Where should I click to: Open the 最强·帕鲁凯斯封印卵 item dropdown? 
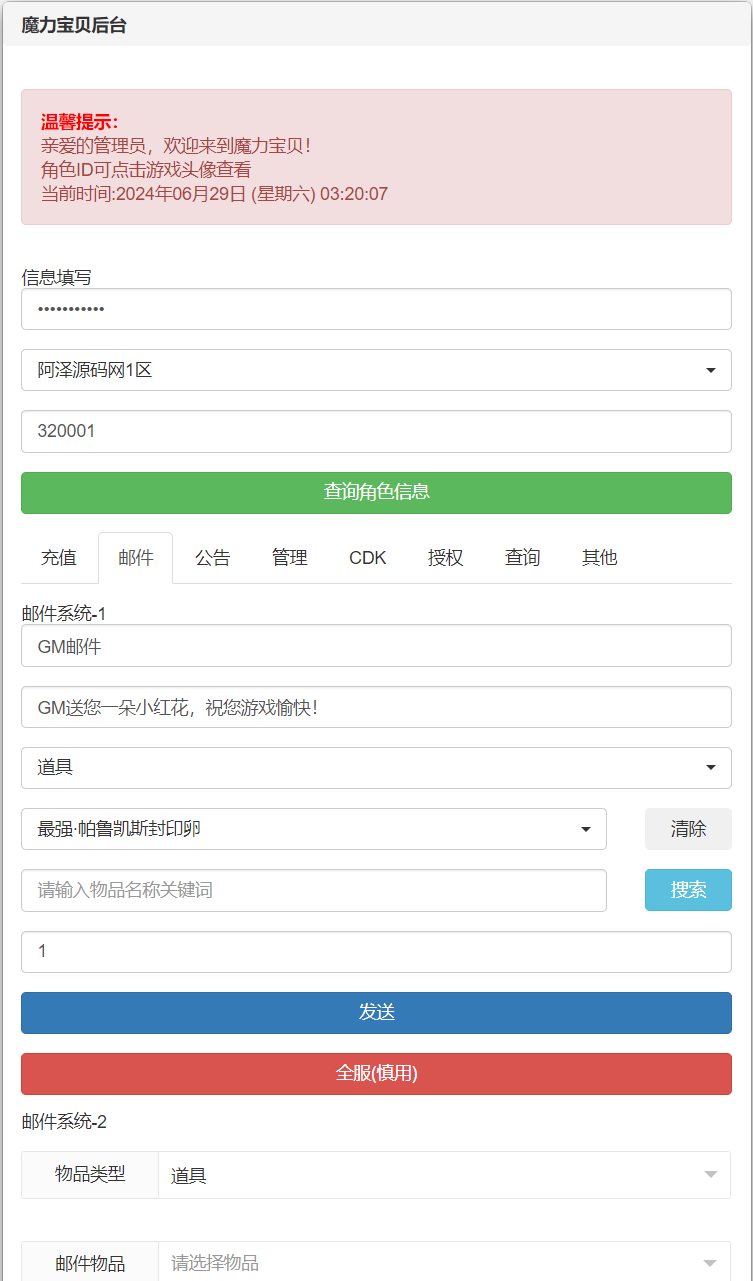314,829
